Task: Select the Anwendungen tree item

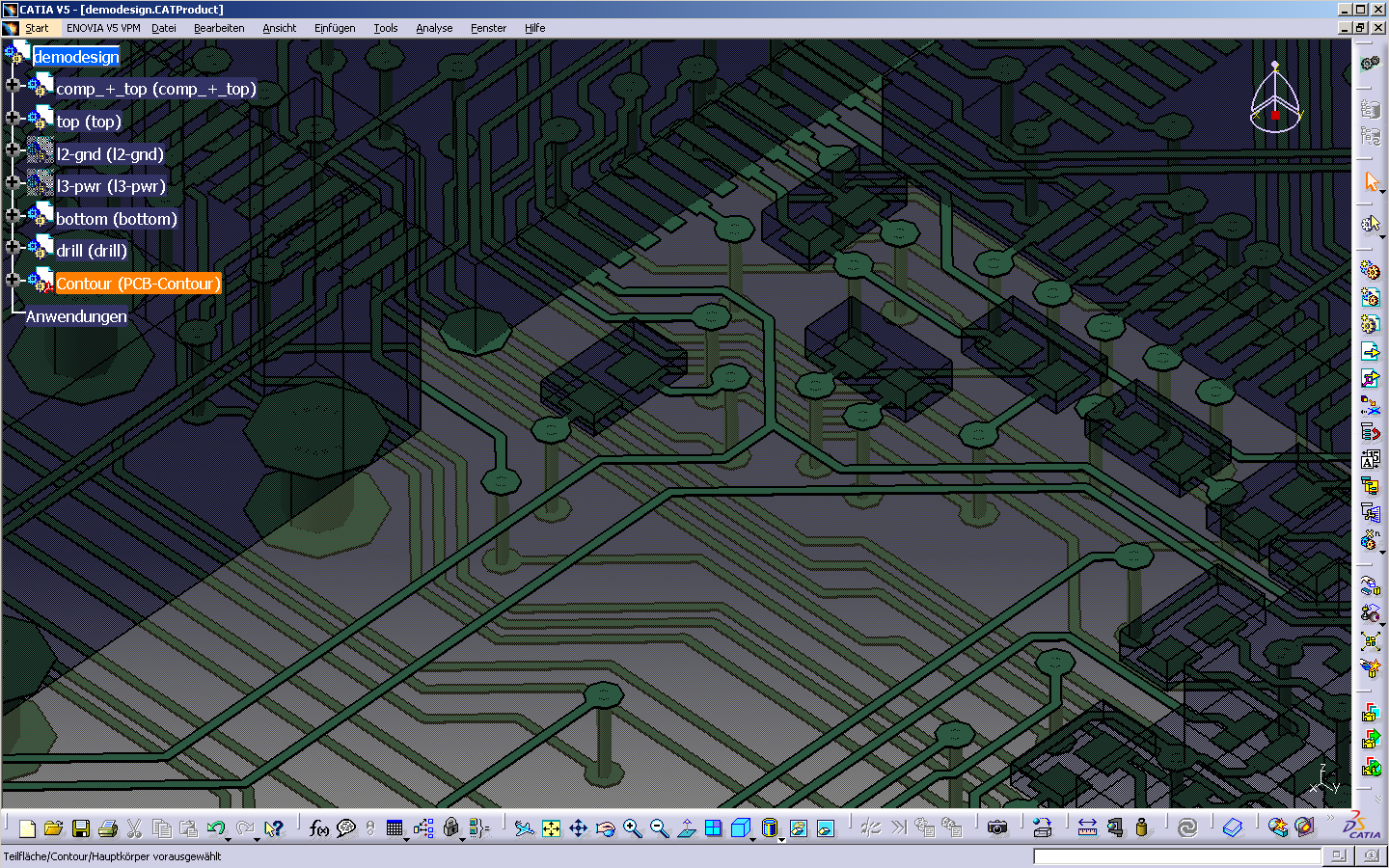Action: pos(76,316)
